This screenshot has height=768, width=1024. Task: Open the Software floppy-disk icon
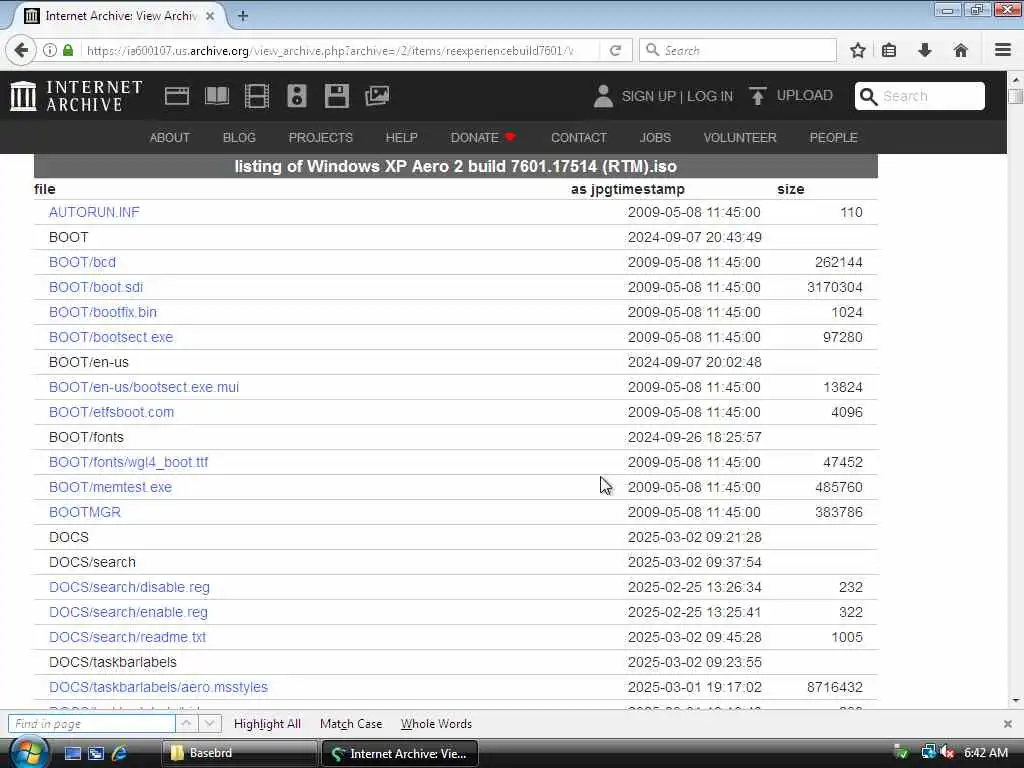pos(336,96)
